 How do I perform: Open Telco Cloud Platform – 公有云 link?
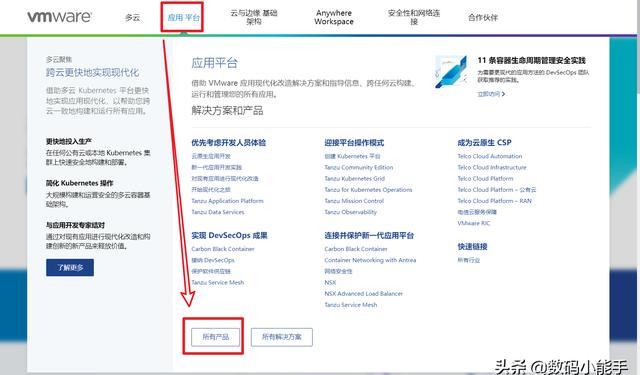click(497, 190)
